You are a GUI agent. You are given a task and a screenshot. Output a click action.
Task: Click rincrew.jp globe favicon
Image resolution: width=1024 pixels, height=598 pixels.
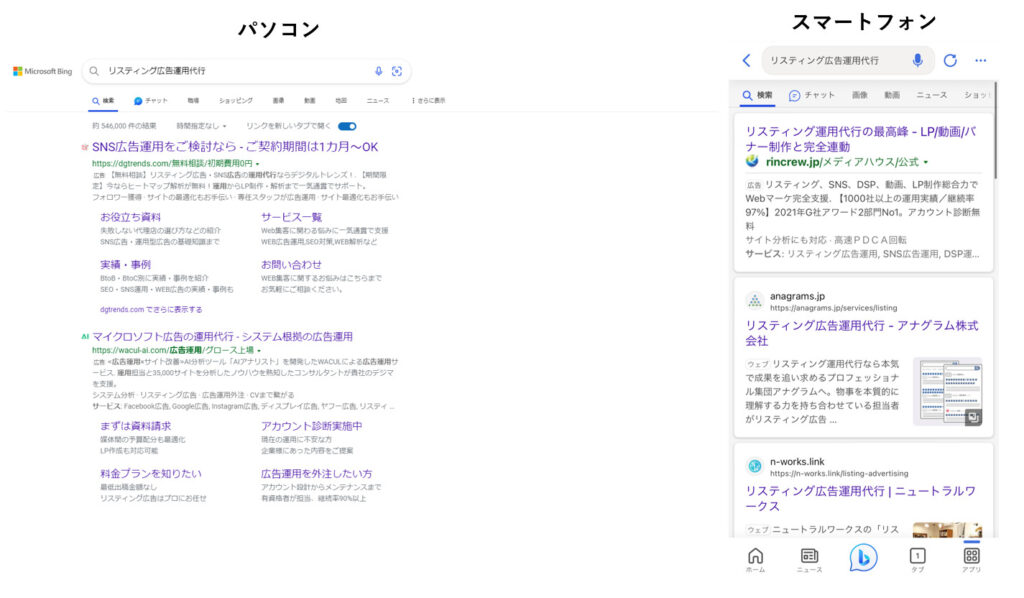coord(752,161)
